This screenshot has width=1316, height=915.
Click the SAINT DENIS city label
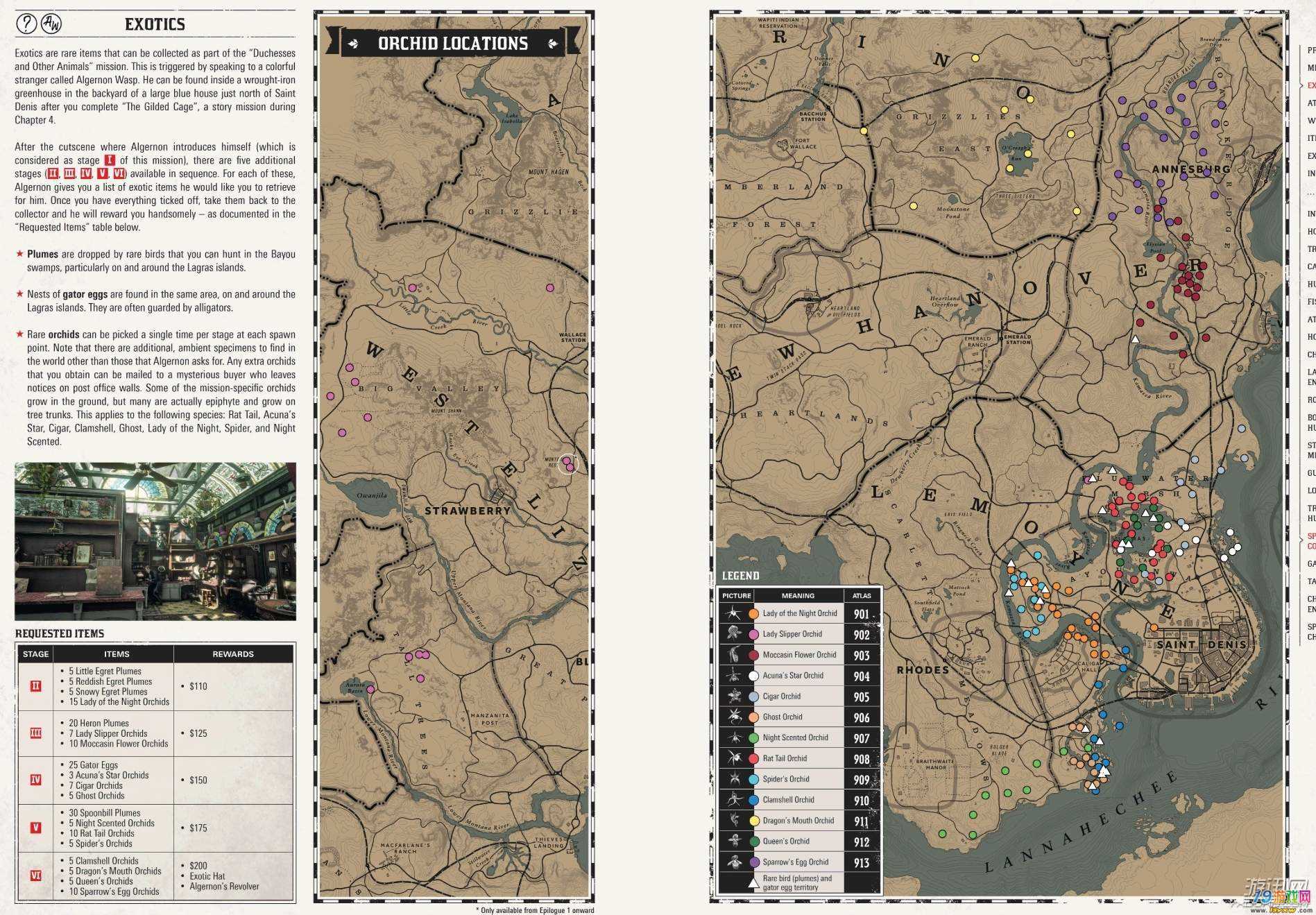coord(1201,644)
